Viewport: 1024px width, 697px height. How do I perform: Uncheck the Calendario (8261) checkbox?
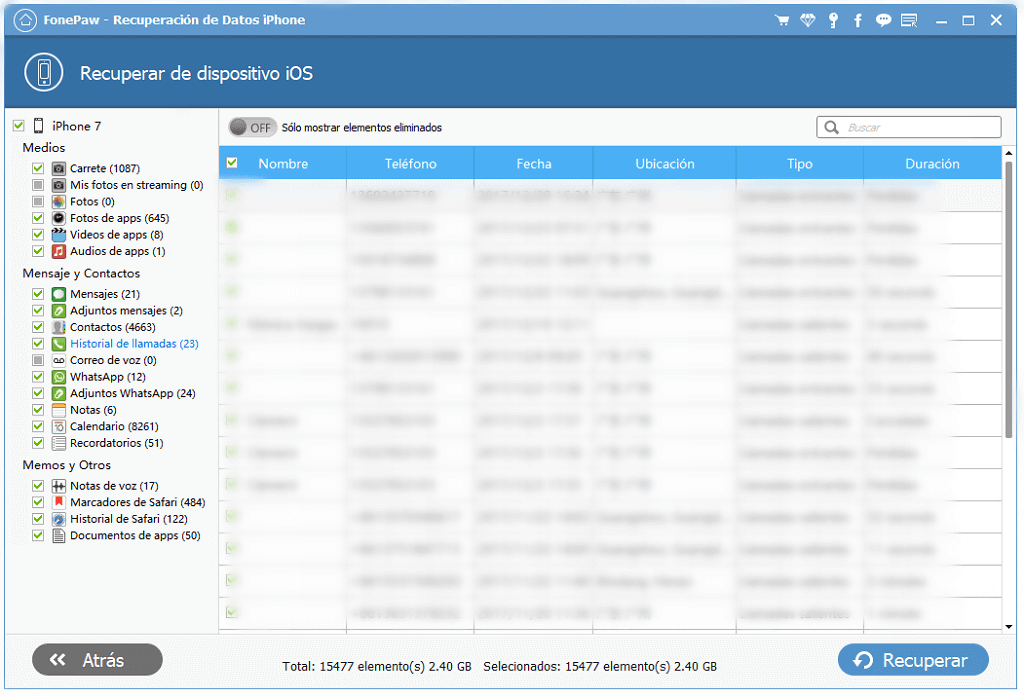click(x=38, y=427)
